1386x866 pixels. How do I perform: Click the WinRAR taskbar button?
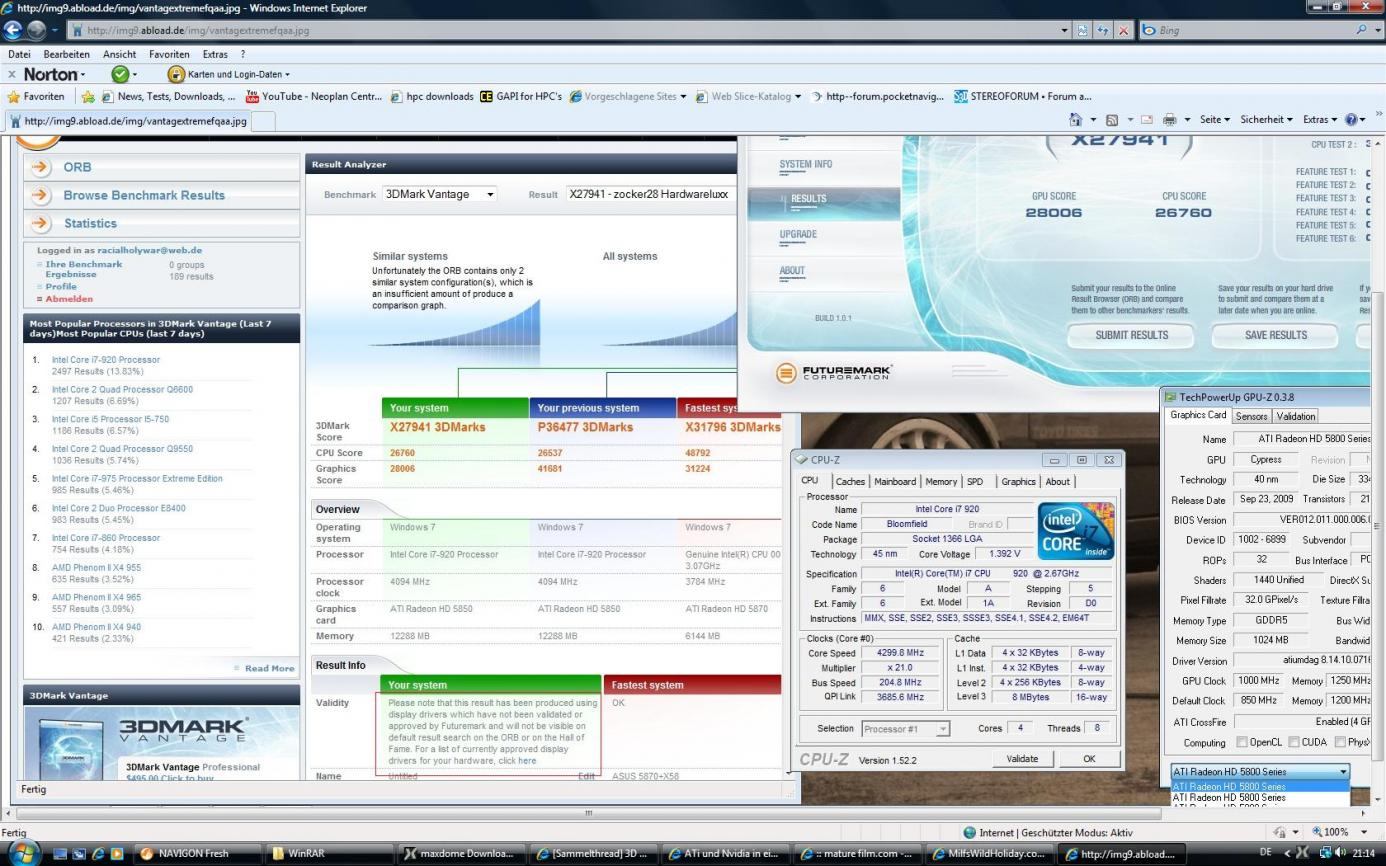pos(329,854)
